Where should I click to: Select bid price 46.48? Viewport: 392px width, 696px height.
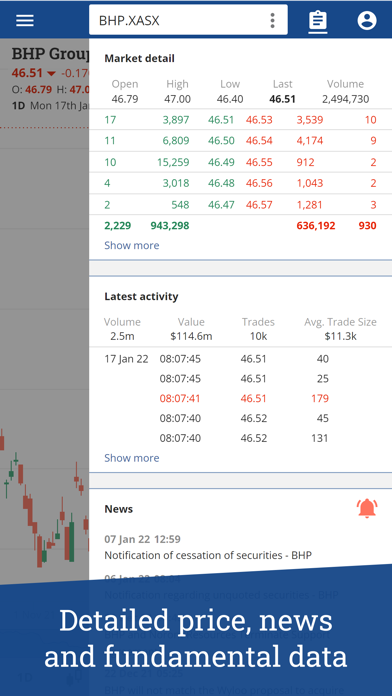221,183
